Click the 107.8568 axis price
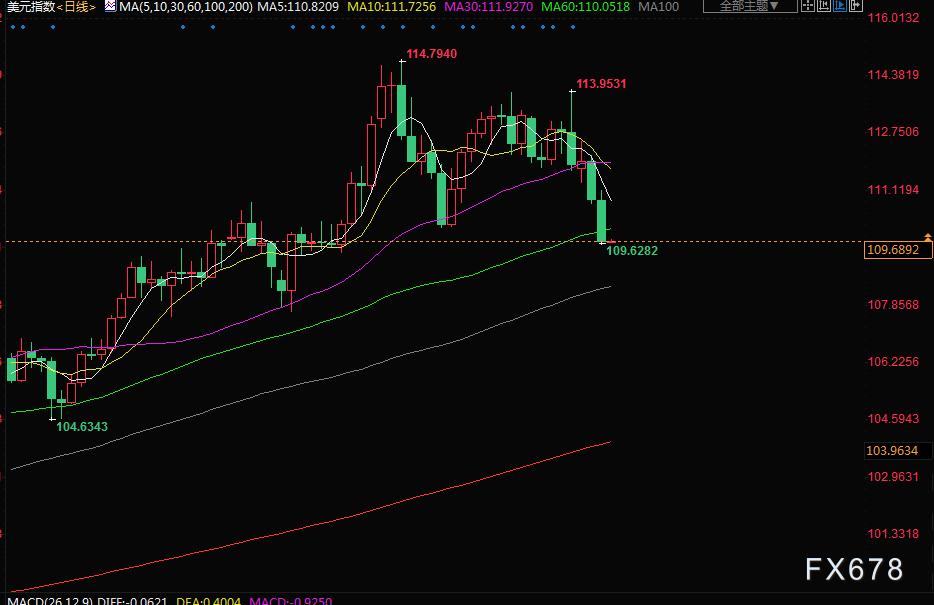This screenshot has width=934, height=605. pos(893,305)
